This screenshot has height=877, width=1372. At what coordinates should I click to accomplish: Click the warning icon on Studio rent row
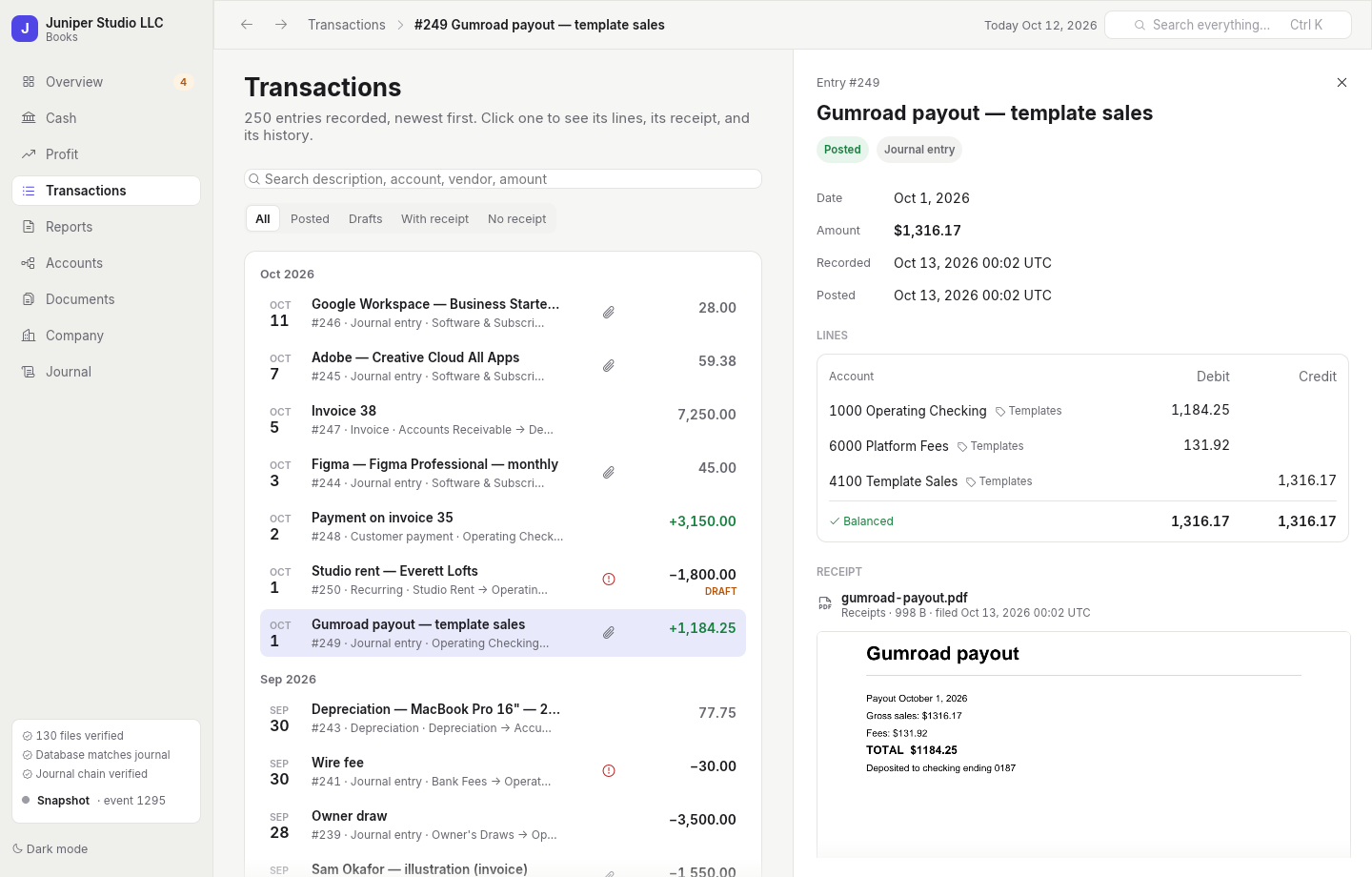pyautogui.click(x=609, y=580)
